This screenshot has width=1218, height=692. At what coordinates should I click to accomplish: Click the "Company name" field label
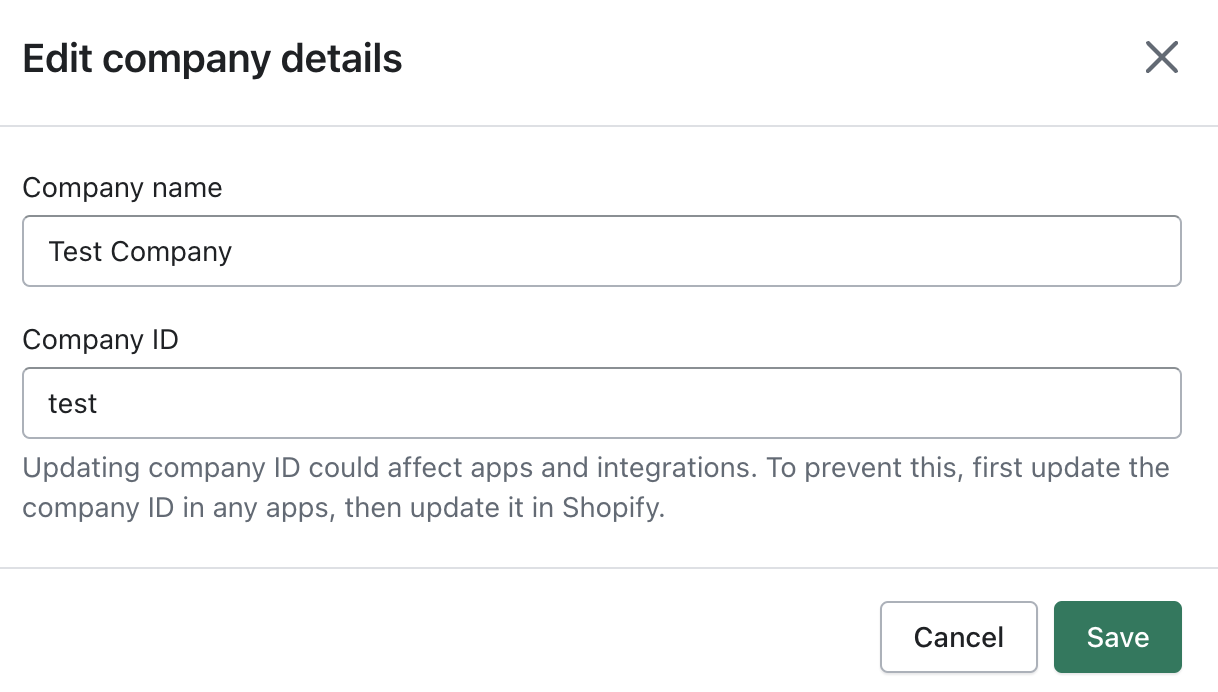[x=122, y=188]
